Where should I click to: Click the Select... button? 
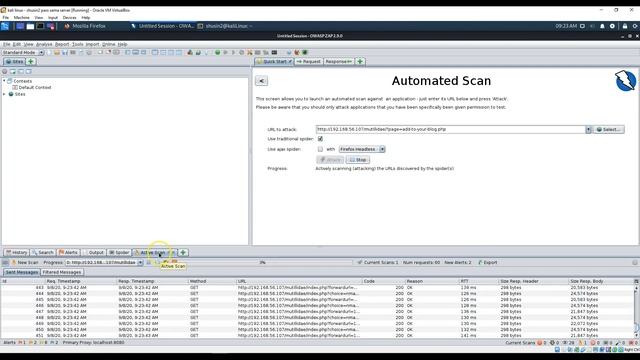(x=608, y=129)
